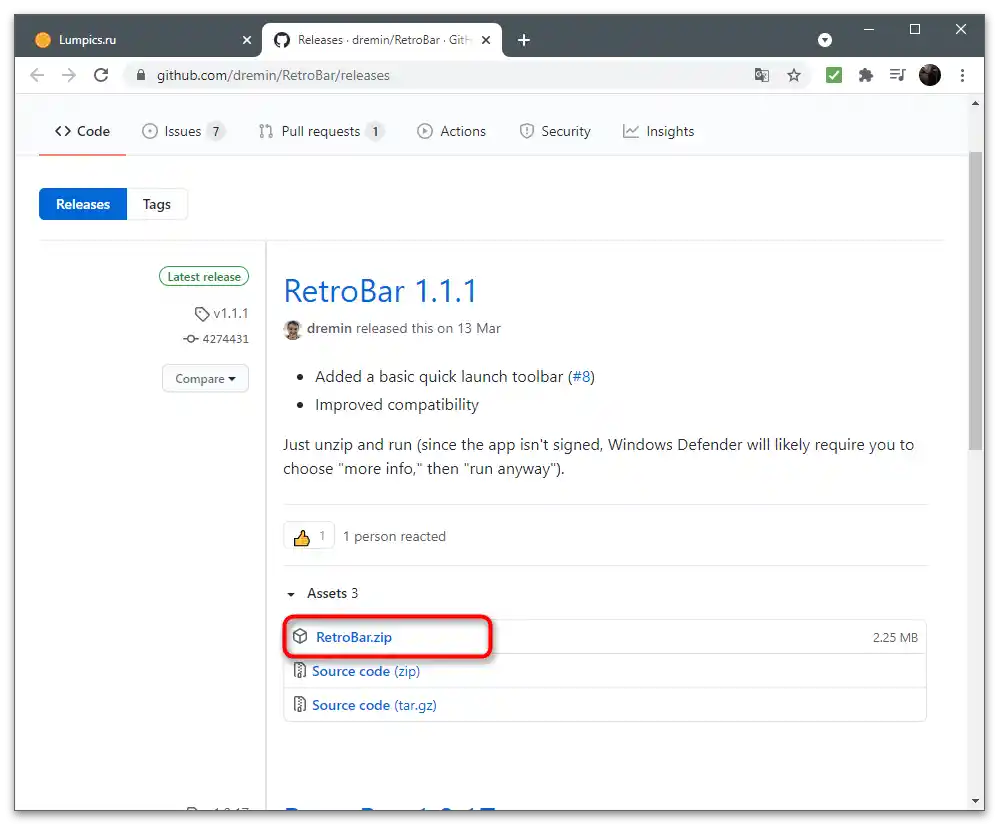Click the 2.25 MB file size text
Viewport: 999px width, 825px height.
(895, 638)
